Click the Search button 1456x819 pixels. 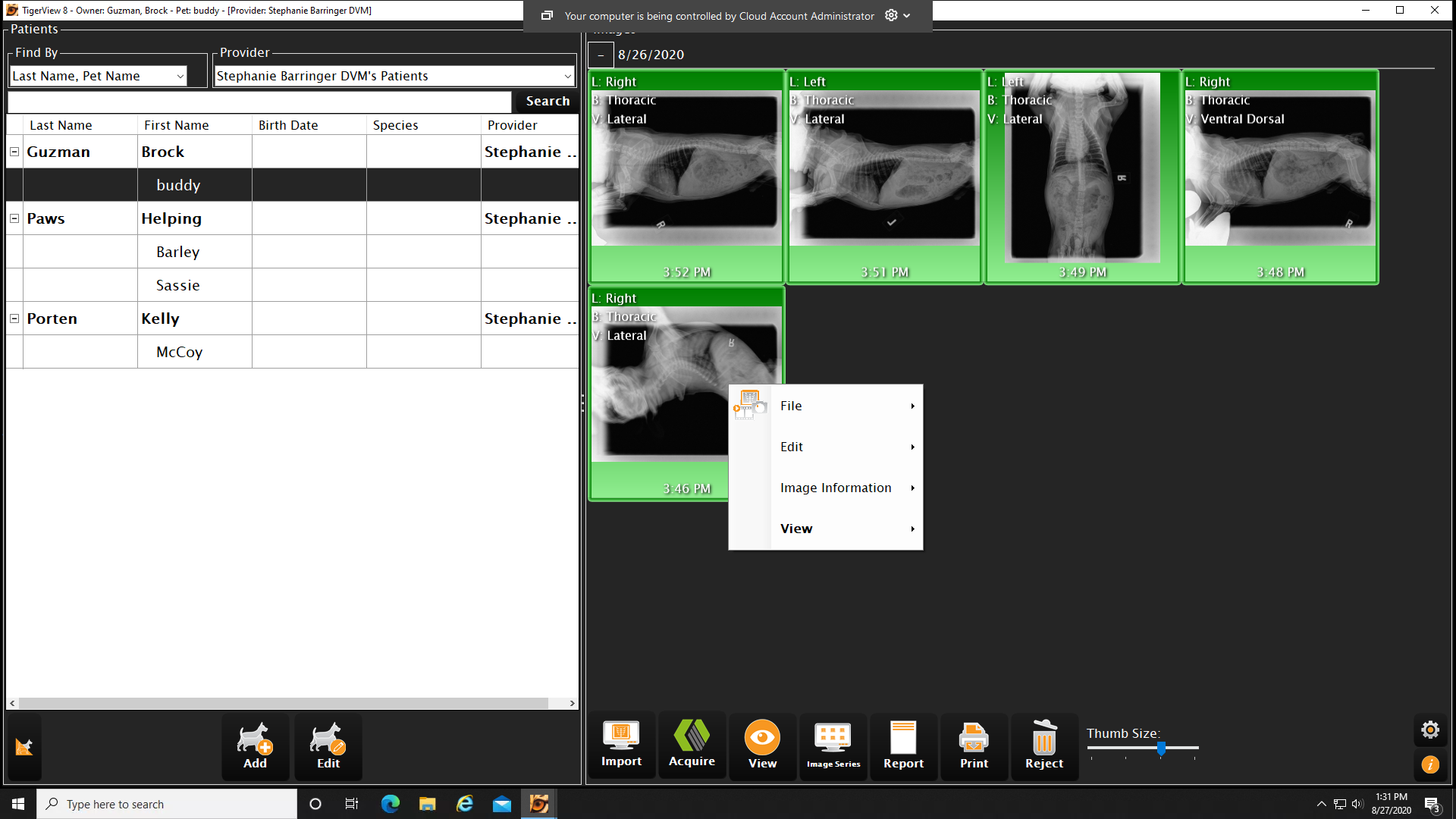[547, 101]
